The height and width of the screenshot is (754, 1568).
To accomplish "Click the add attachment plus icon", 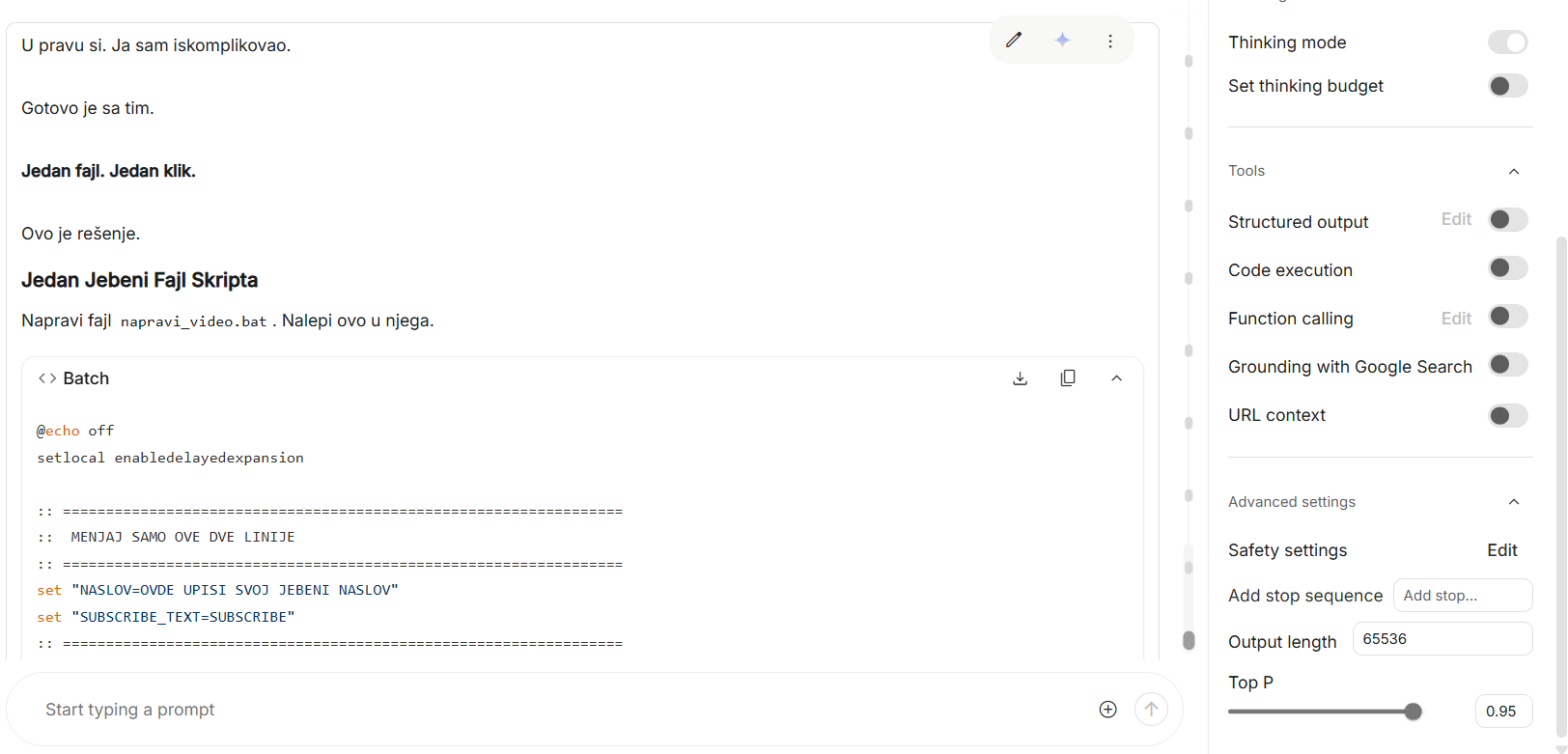I will point(1107,710).
